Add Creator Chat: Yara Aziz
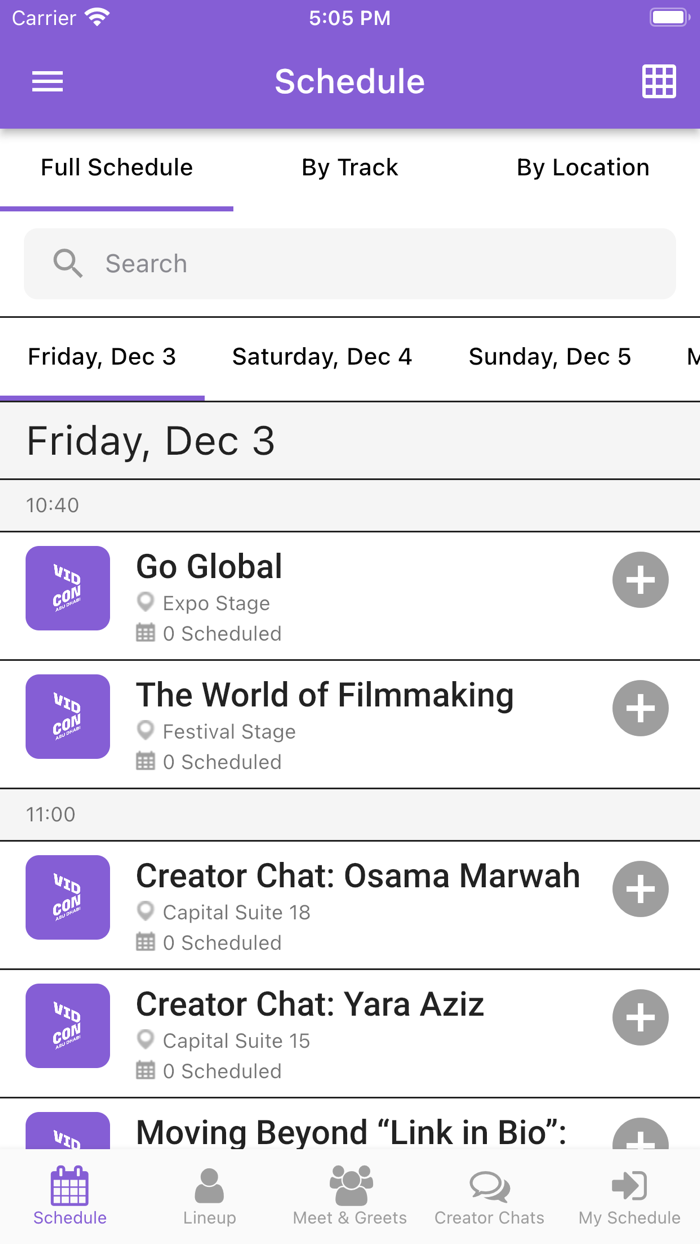The width and height of the screenshot is (700, 1244). (640, 1017)
